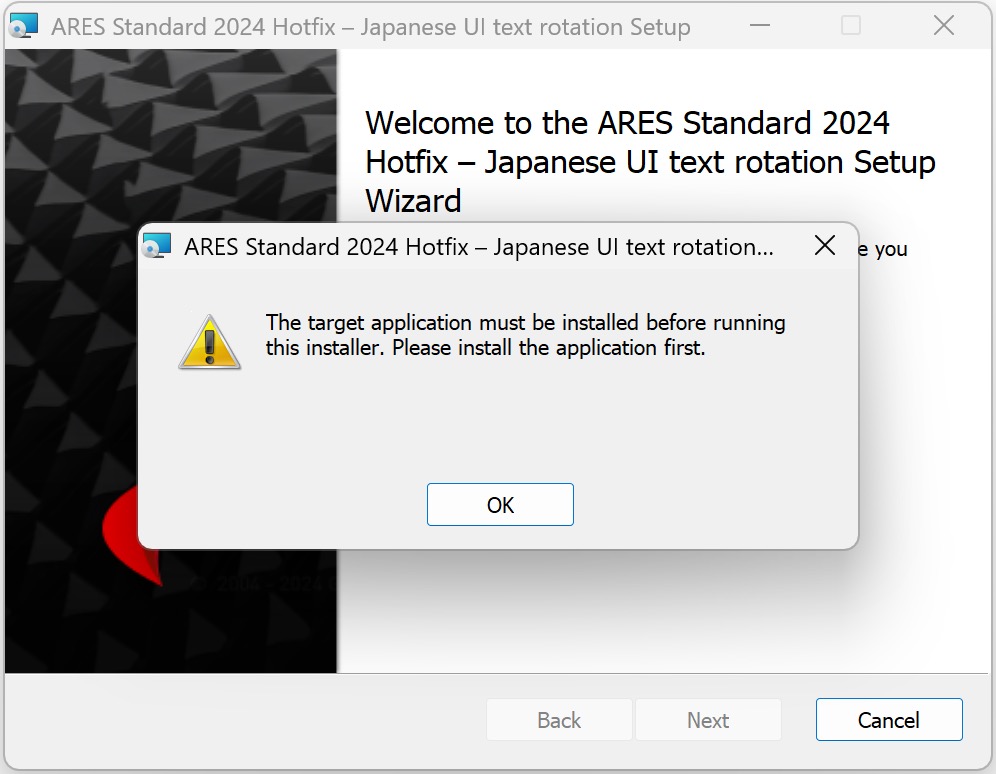The height and width of the screenshot is (774, 996).
Task: Click the disabled maximize button in the title bar
Action: tap(851, 26)
